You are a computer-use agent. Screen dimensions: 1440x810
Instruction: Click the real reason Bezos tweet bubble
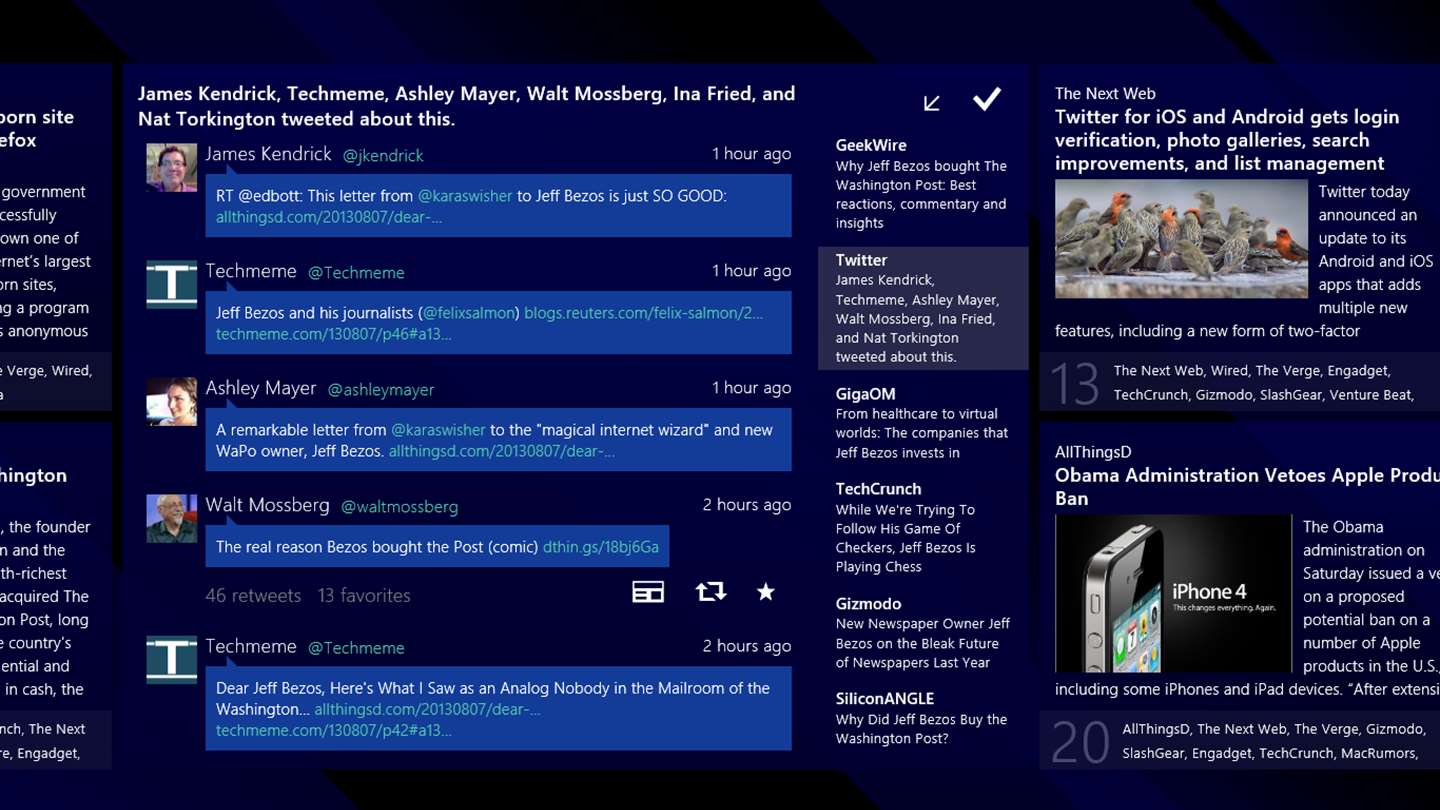[x=437, y=547]
